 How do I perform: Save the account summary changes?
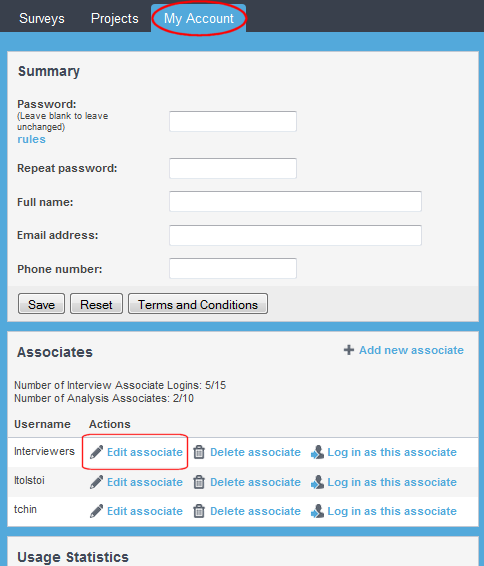pyautogui.click(x=42, y=304)
